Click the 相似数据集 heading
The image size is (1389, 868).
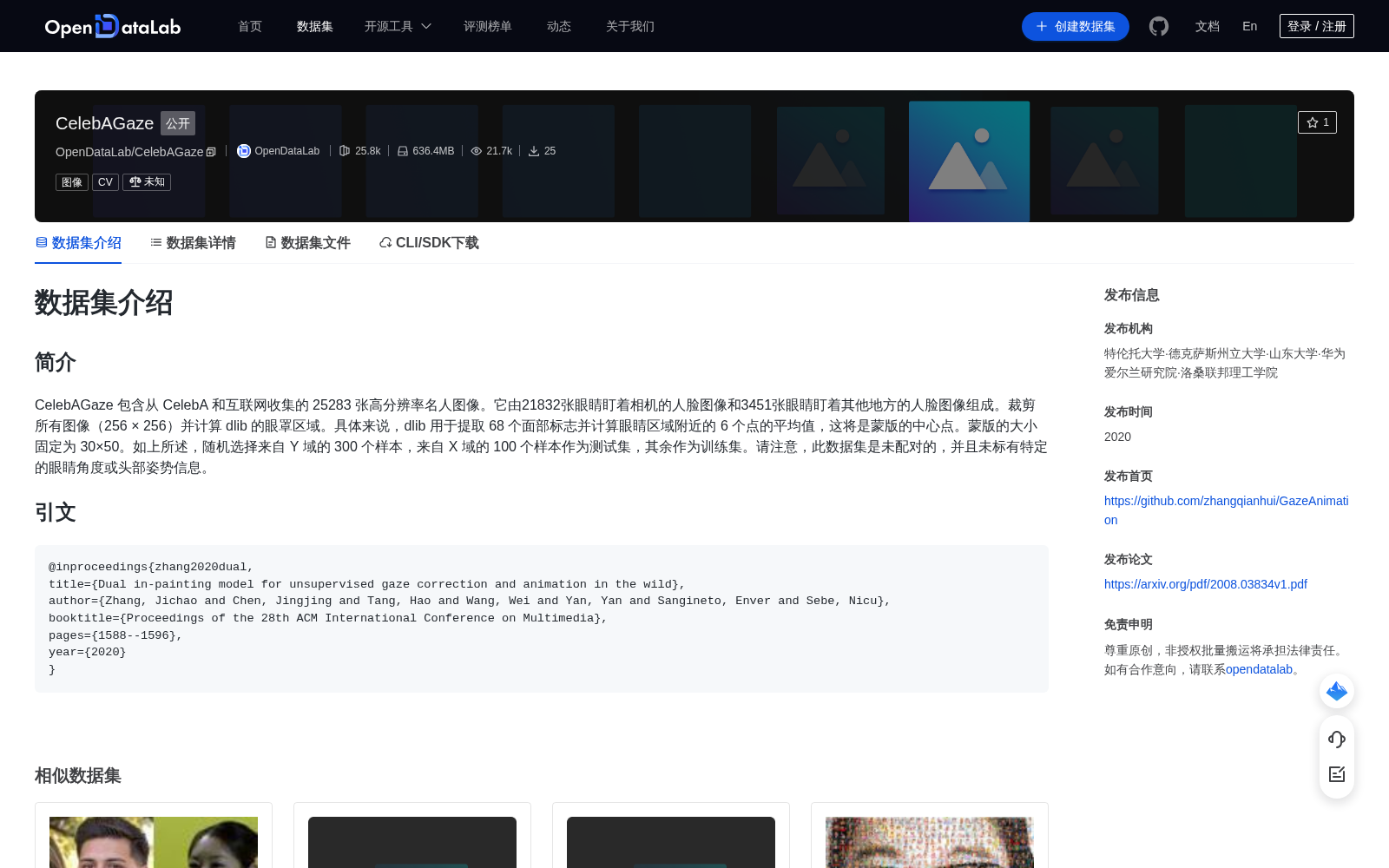tap(78, 776)
